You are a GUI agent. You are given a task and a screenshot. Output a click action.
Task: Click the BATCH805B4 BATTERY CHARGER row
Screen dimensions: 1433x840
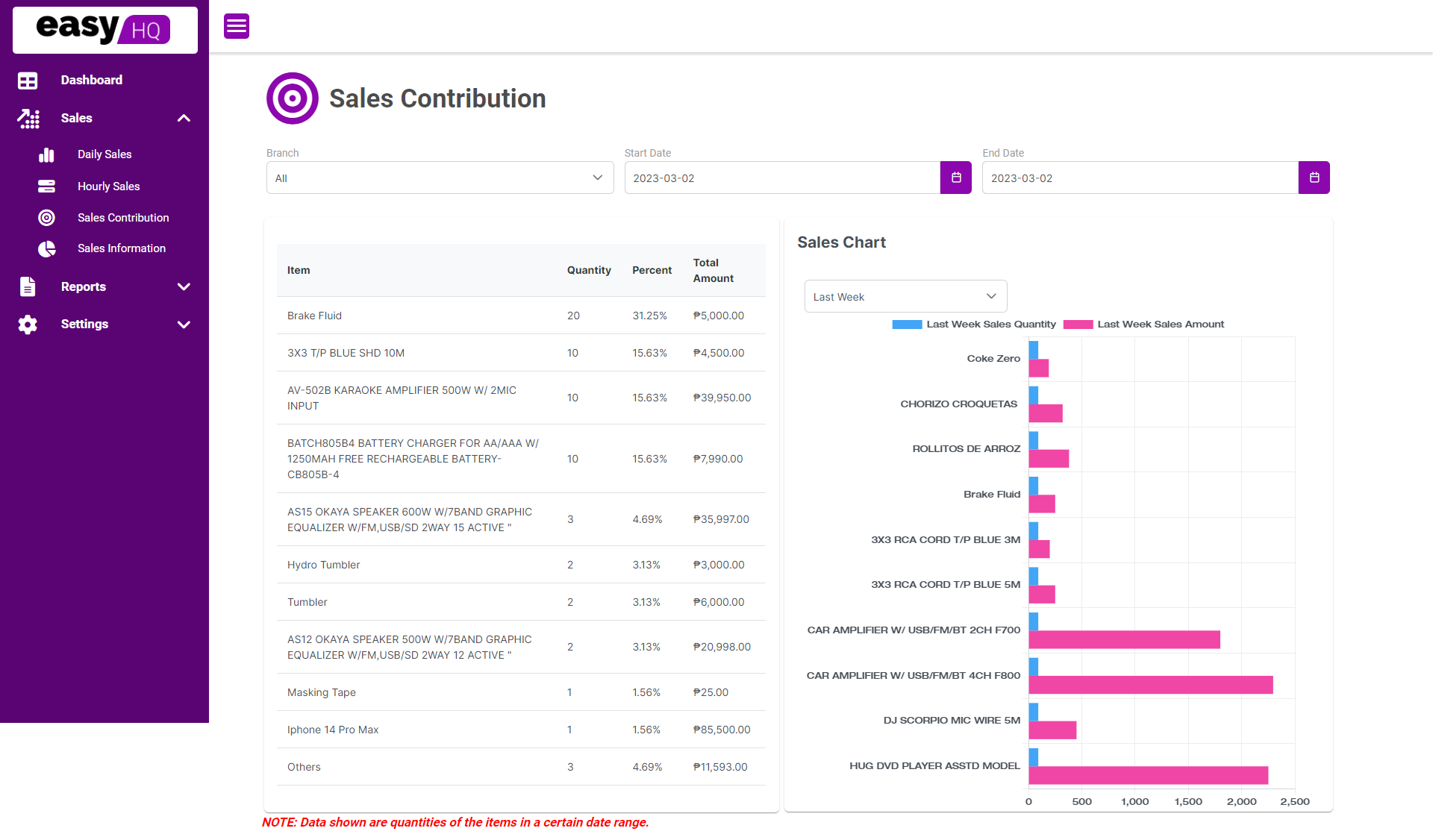click(x=521, y=459)
